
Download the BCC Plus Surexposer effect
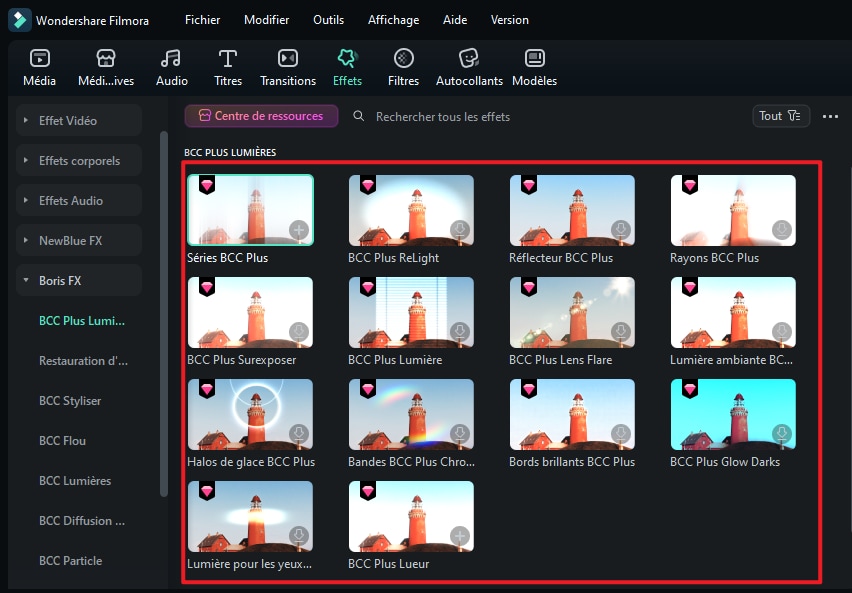point(299,332)
